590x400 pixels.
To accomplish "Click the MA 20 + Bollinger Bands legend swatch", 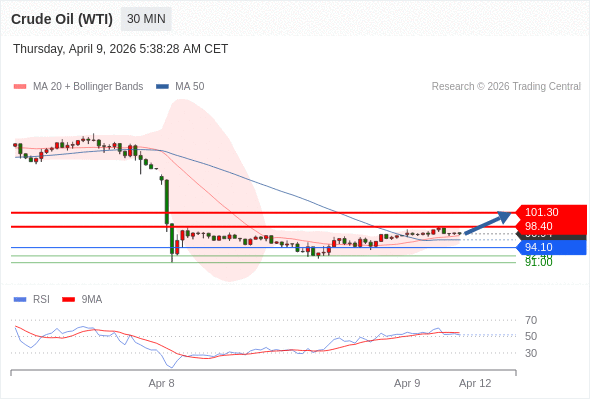I will point(20,87).
